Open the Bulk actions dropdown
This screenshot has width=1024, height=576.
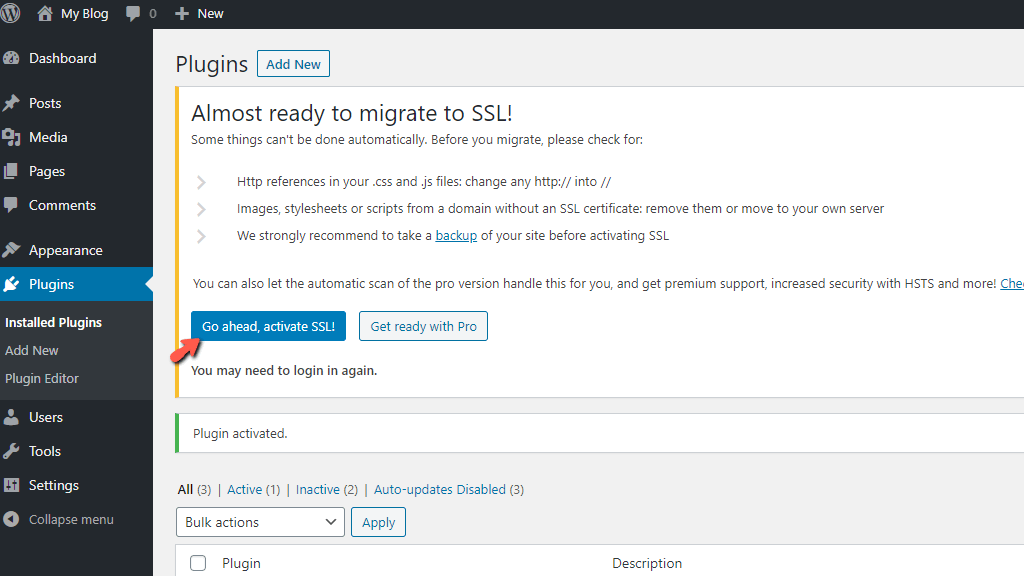coord(260,521)
